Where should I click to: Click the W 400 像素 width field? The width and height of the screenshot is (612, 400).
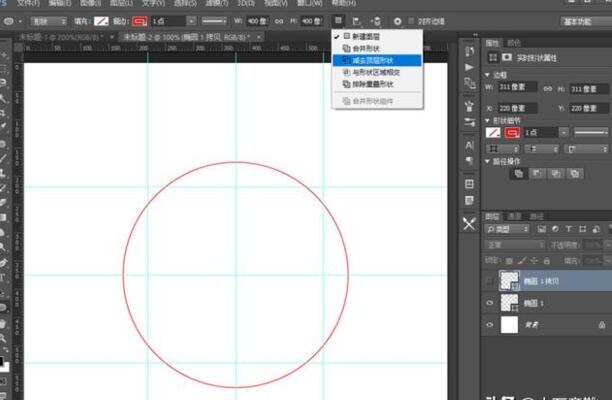coord(257,21)
